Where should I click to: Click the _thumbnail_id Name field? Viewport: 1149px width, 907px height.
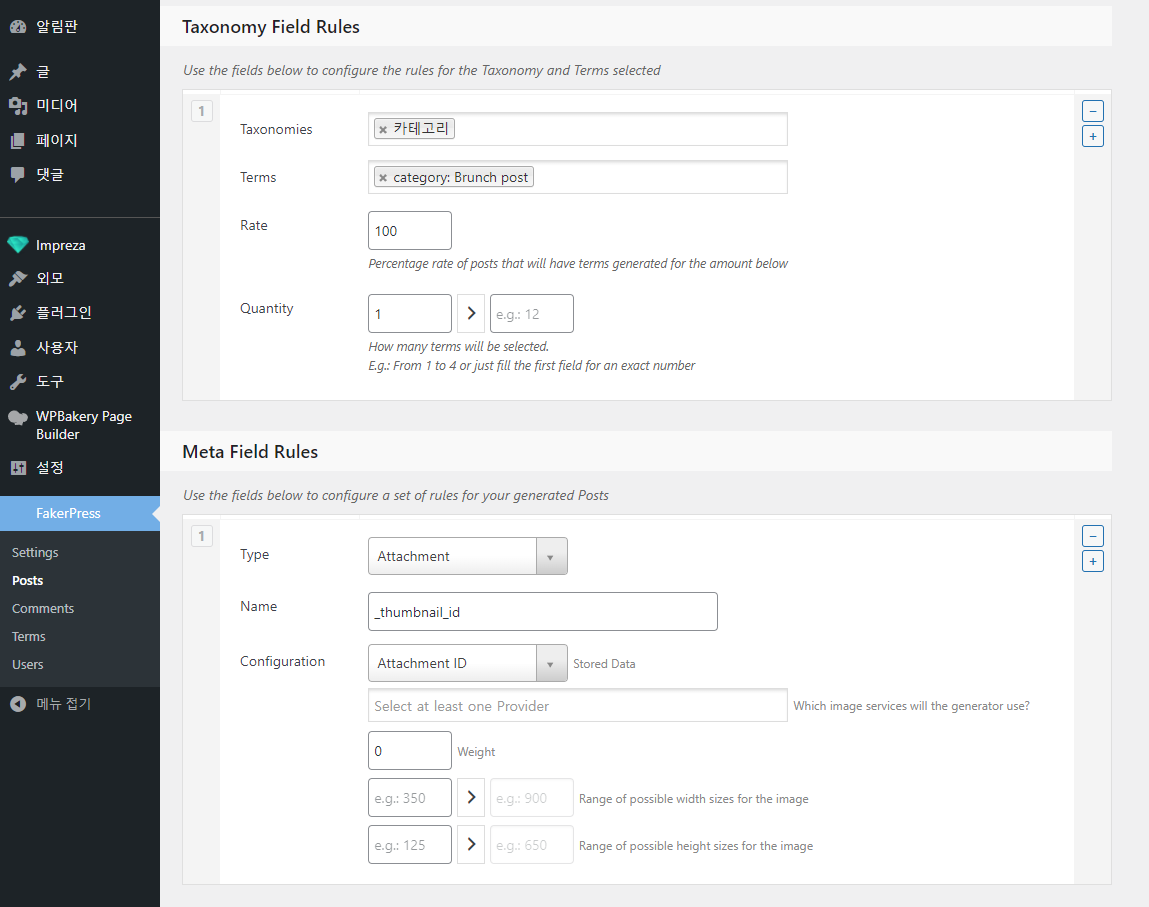(542, 612)
